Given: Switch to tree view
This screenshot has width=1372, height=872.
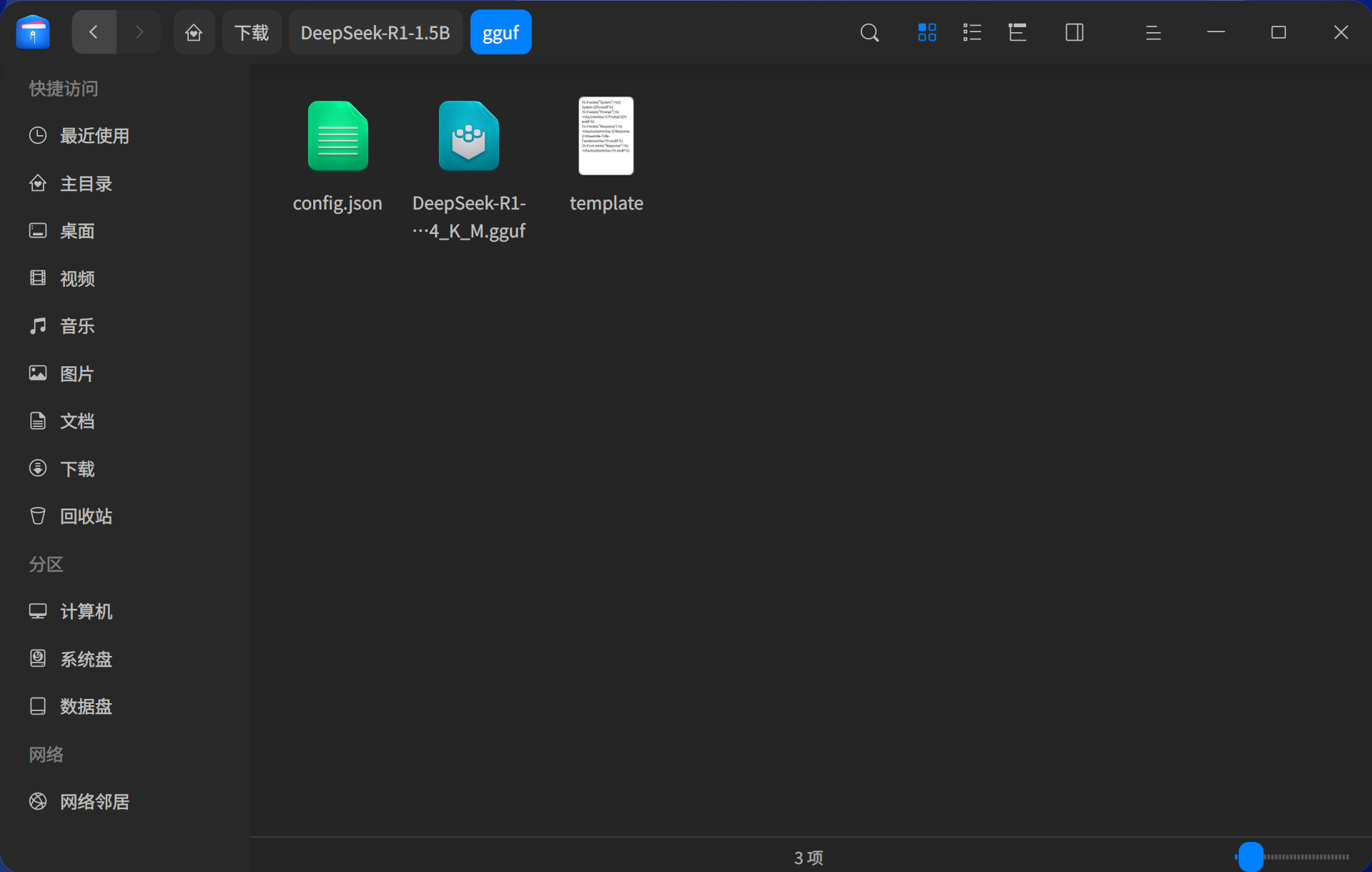Looking at the screenshot, I should [x=1017, y=32].
